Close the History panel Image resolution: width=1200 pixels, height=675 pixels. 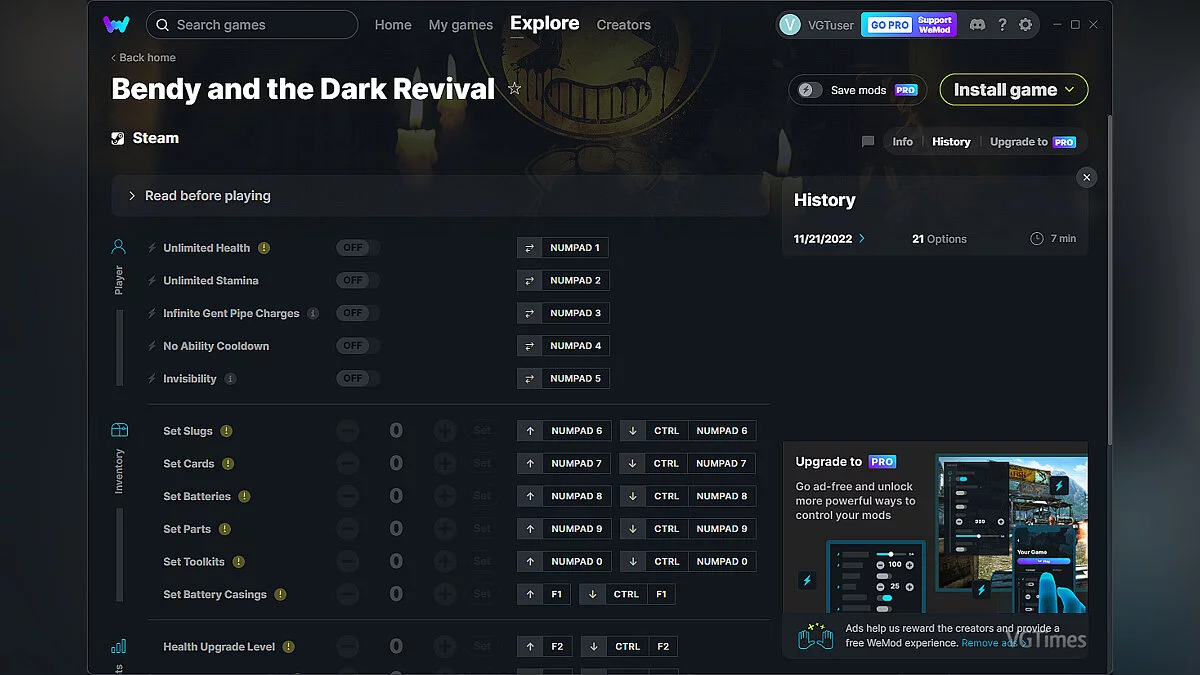[1086, 177]
